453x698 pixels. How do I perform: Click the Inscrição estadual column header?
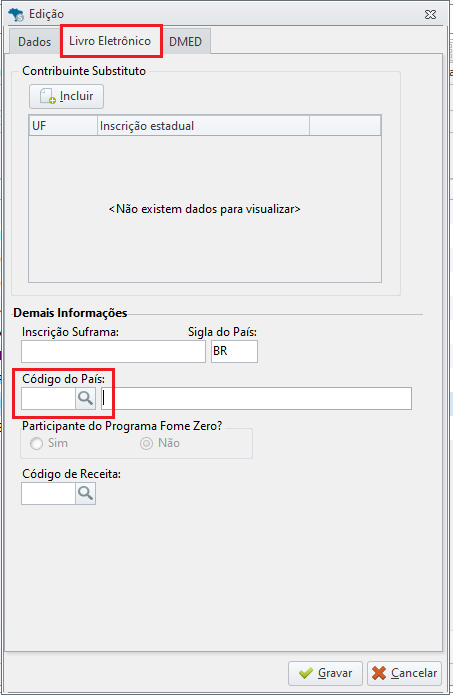(x=203, y=126)
